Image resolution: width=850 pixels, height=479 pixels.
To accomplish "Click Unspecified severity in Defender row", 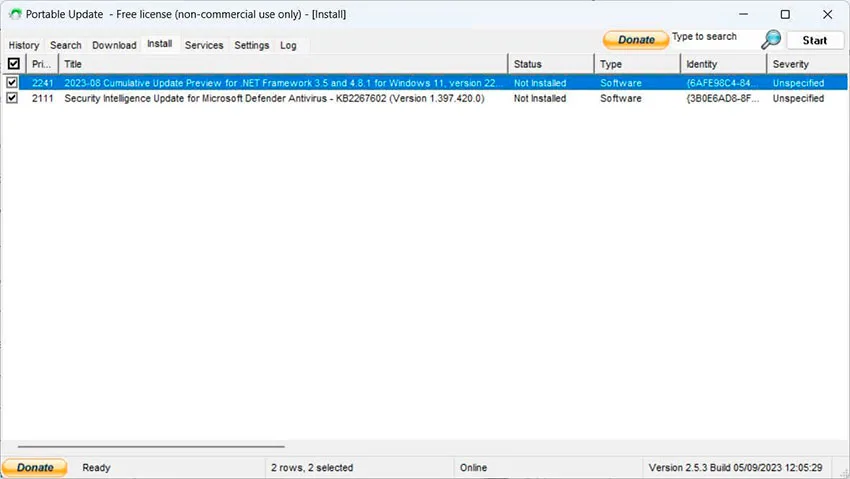I will 798,99.
